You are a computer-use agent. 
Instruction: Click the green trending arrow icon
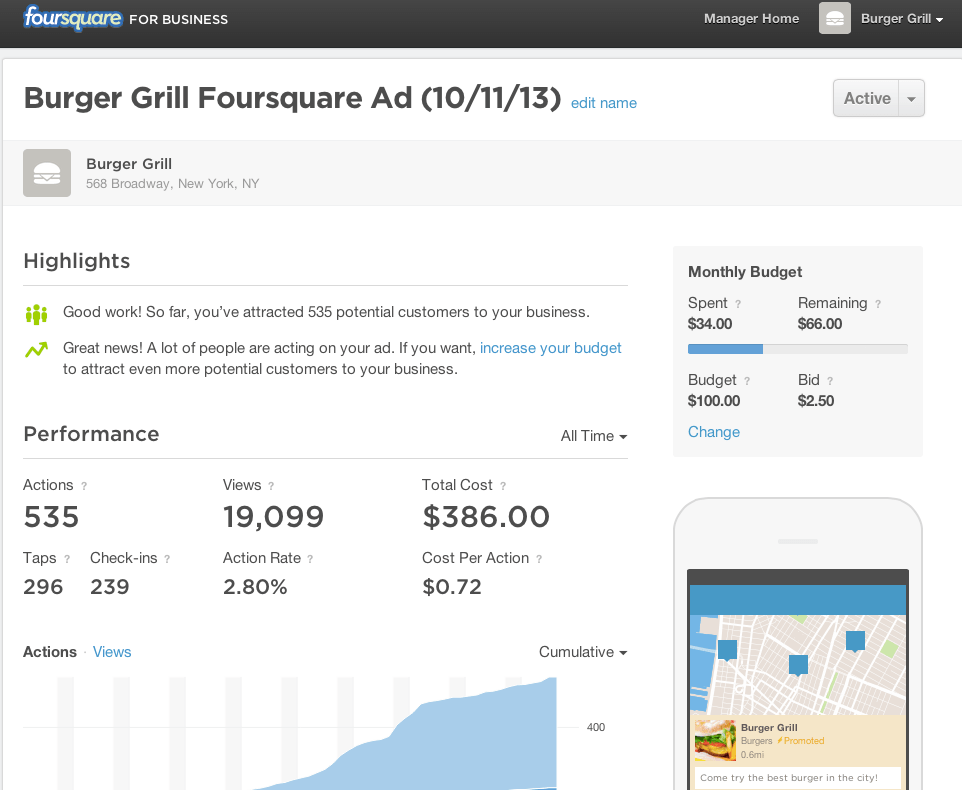tap(36, 350)
